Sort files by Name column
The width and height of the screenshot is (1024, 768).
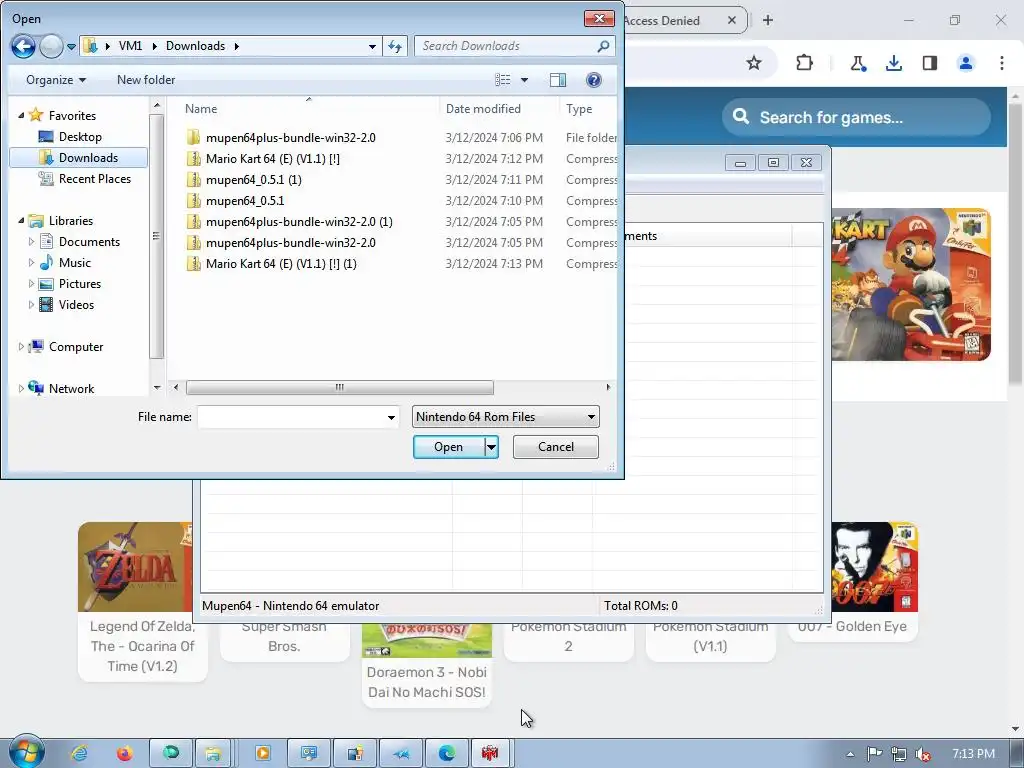tap(201, 109)
